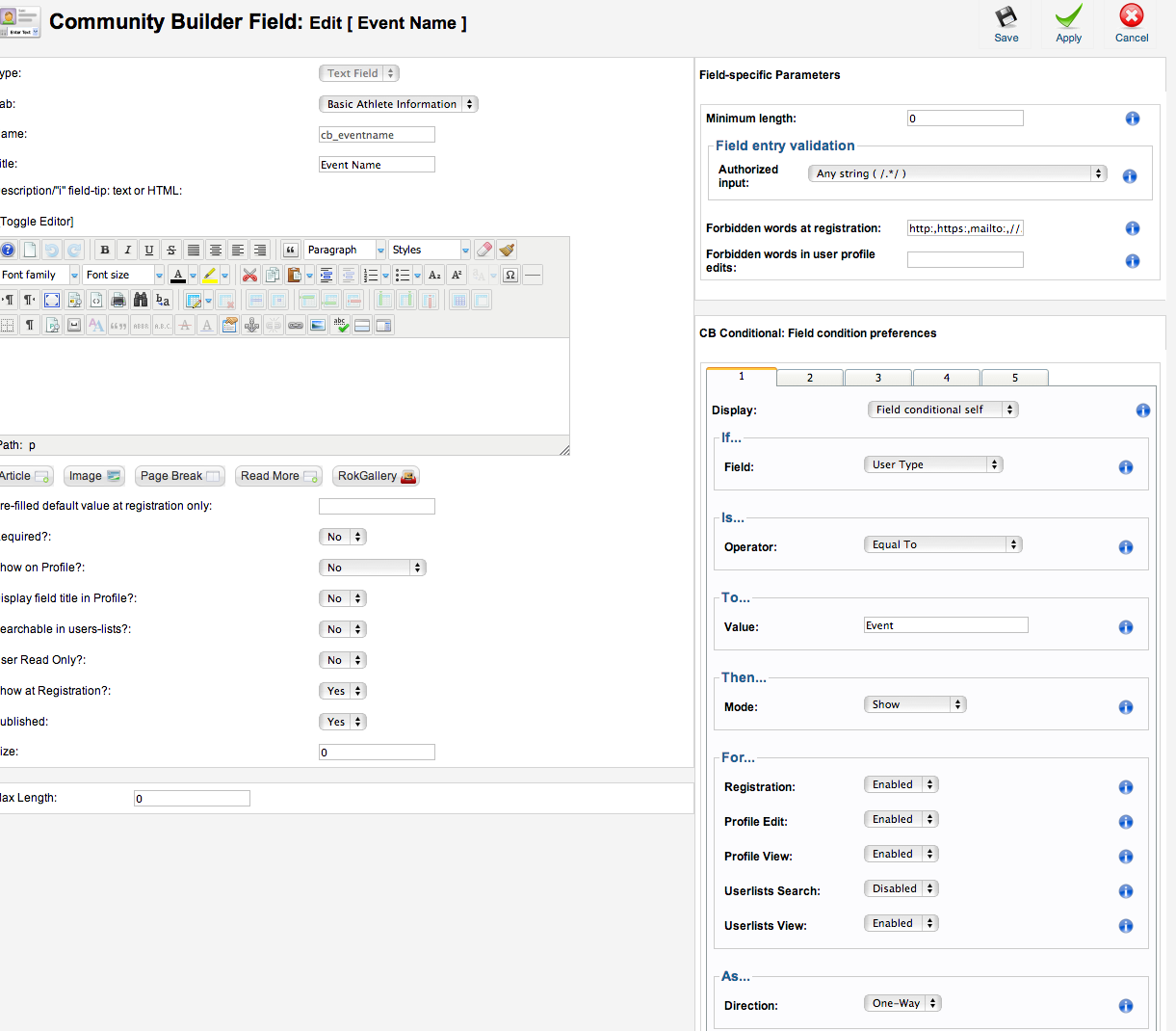Click the scissors Cut icon

click(x=249, y=275)
